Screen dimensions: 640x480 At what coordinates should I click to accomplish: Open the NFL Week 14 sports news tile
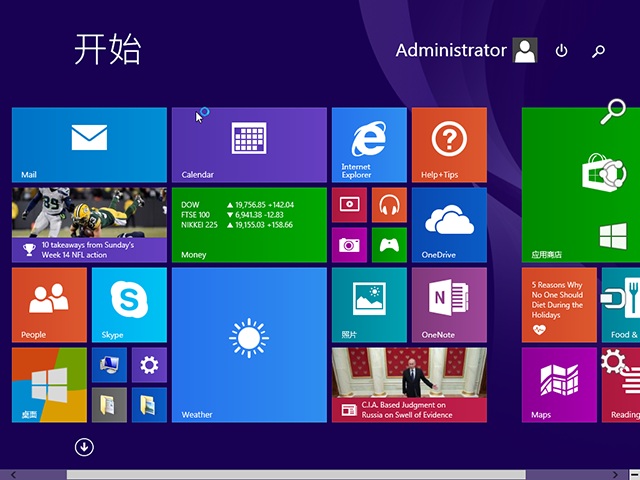point(89,225)
